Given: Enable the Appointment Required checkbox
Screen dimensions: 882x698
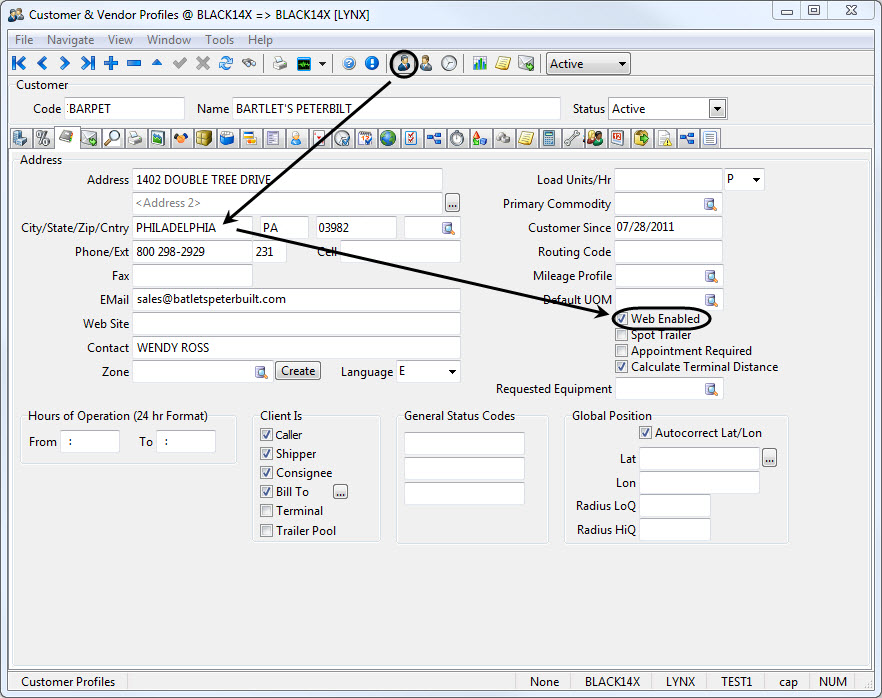Looking at the screenshot, I should [x=622, y=351].
